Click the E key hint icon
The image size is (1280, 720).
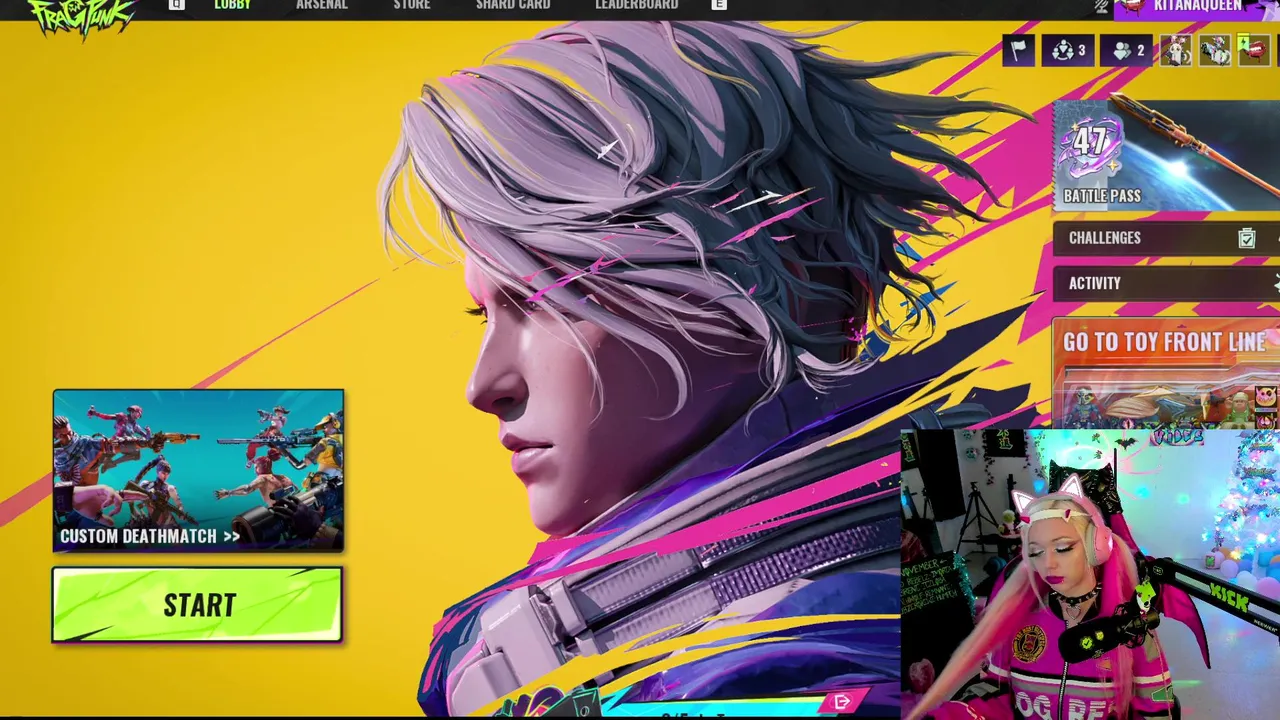(719, 5)
